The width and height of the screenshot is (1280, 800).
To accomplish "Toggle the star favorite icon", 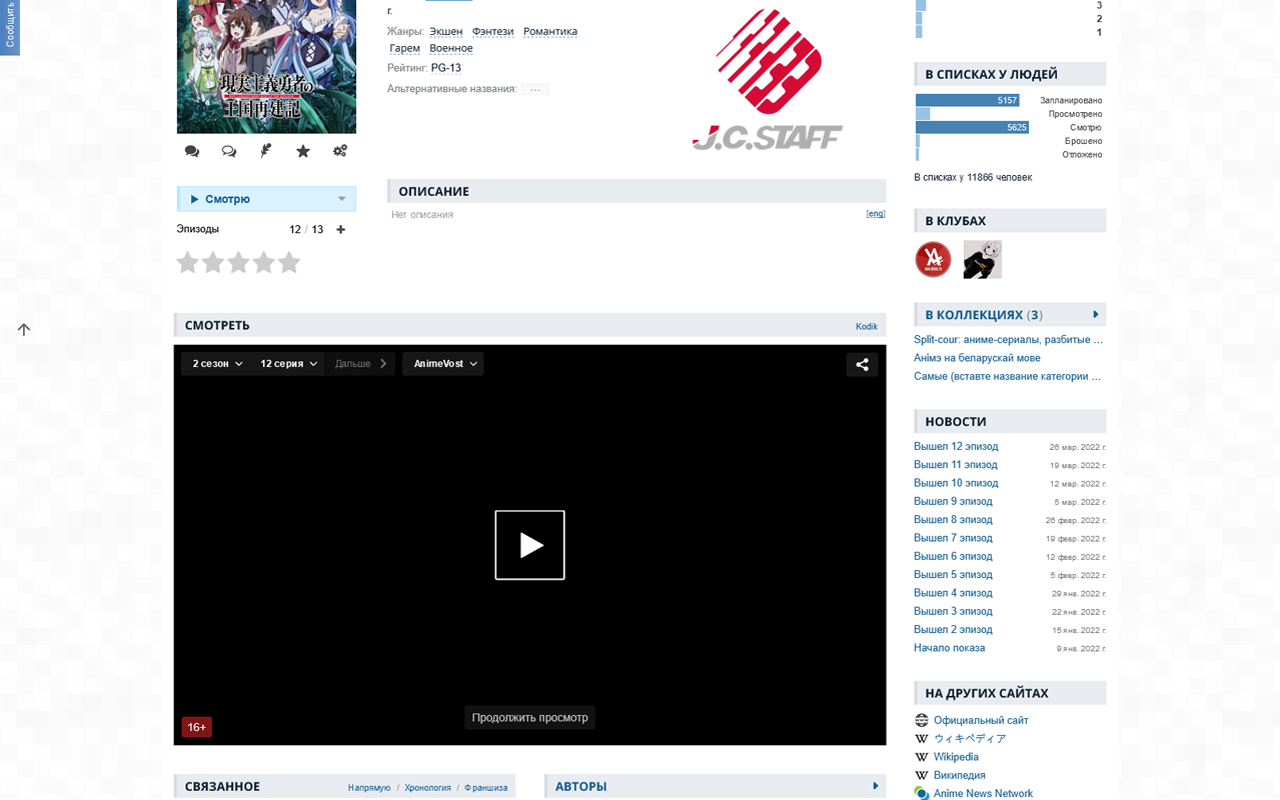I will [302, 150].
